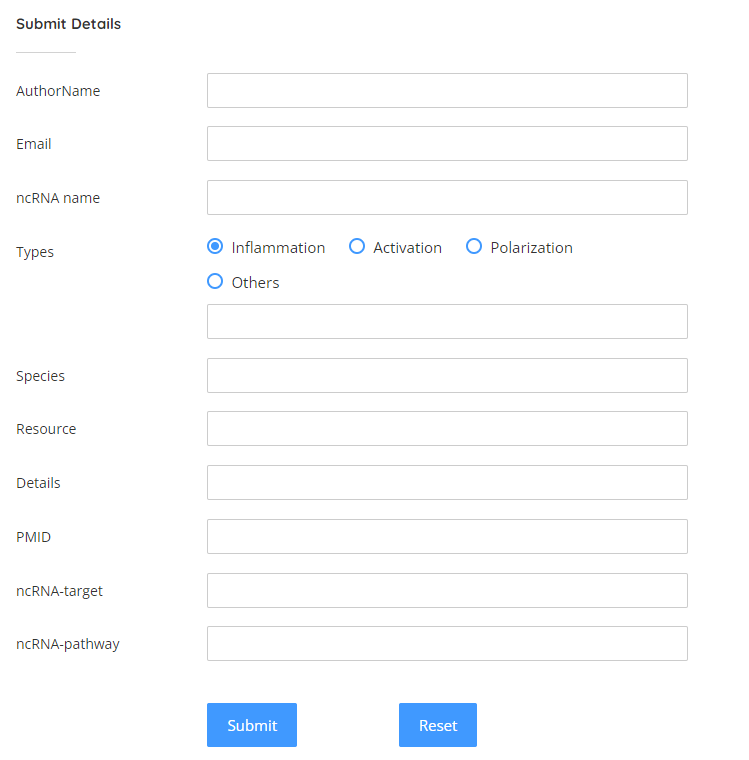Click the Resource text field
This screenshot has width=749, height=760.
pyautogui.click(x=447, y=429)
